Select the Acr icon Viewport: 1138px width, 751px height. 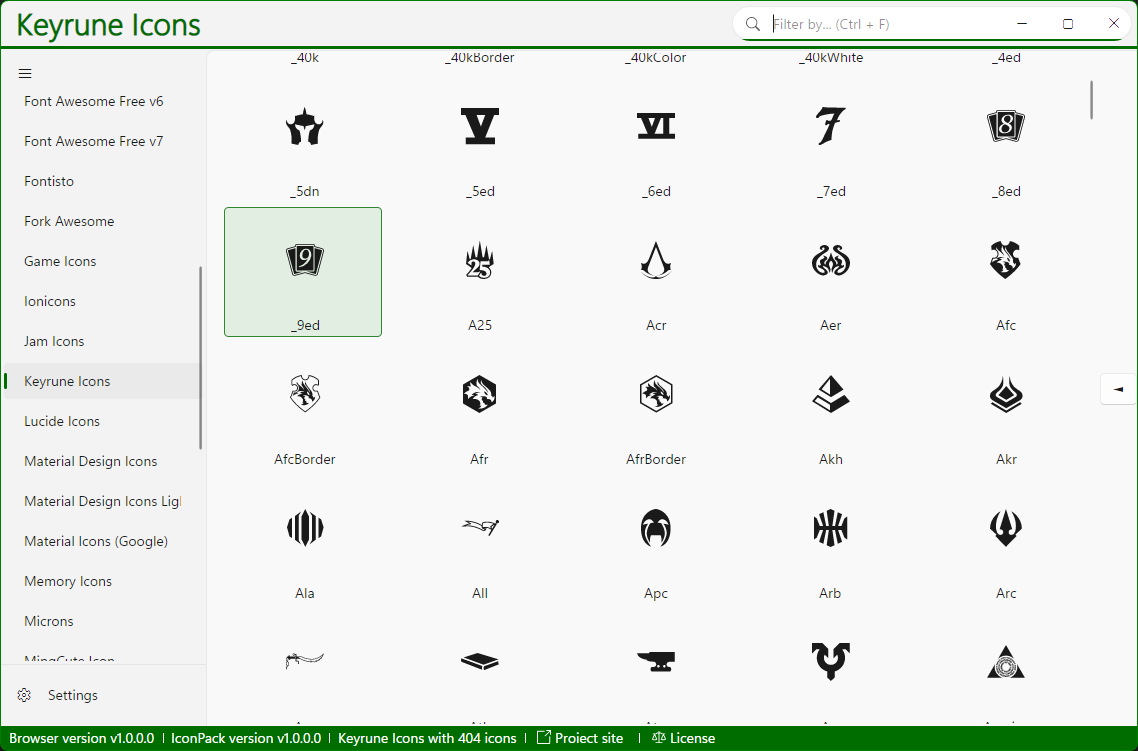coord(655,260)
